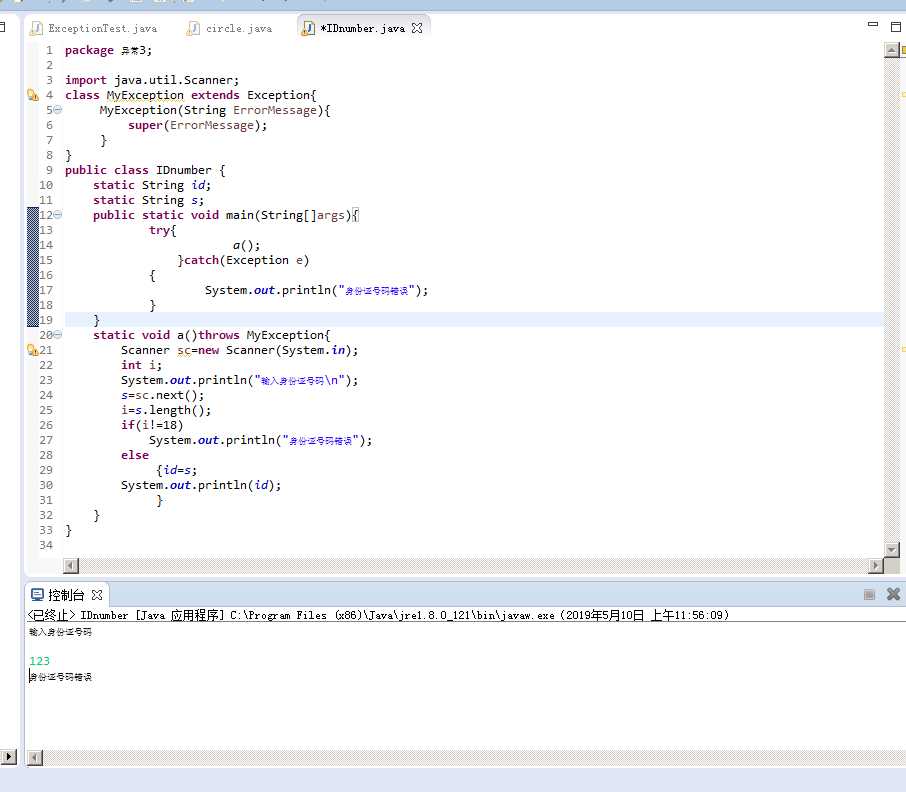
Task: Click the 'static String id;' line
Action: coord(152,185)
